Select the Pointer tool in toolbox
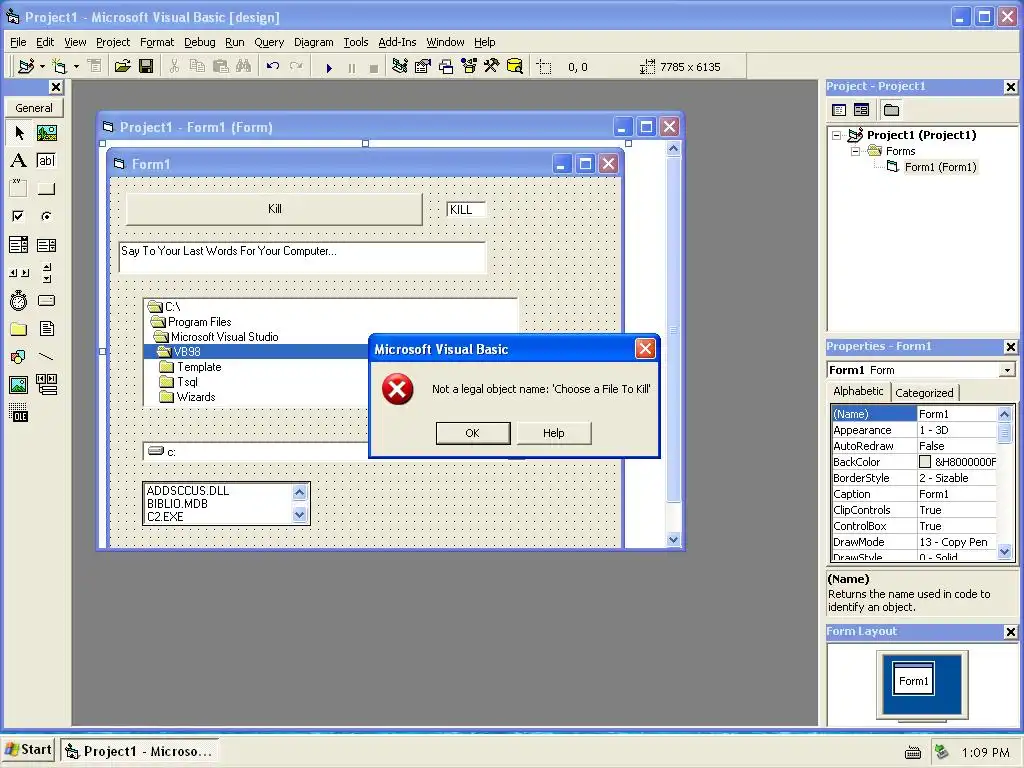 18,133
